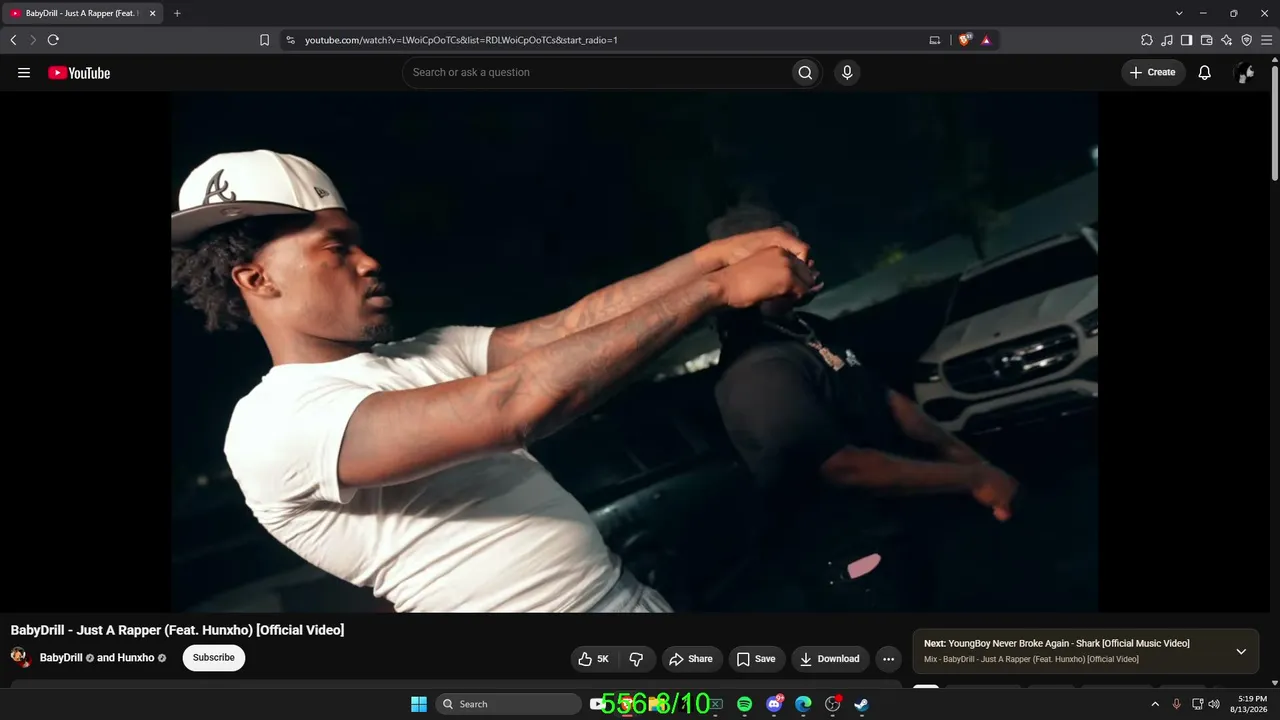Open the music note playlist icon
1280x720 pixels.
coord(1167,40)
